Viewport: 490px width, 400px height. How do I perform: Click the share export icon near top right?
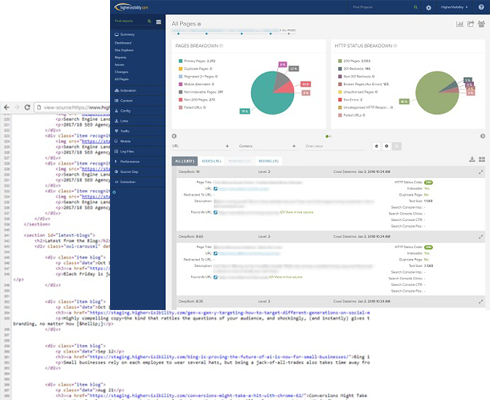point(470,24)
